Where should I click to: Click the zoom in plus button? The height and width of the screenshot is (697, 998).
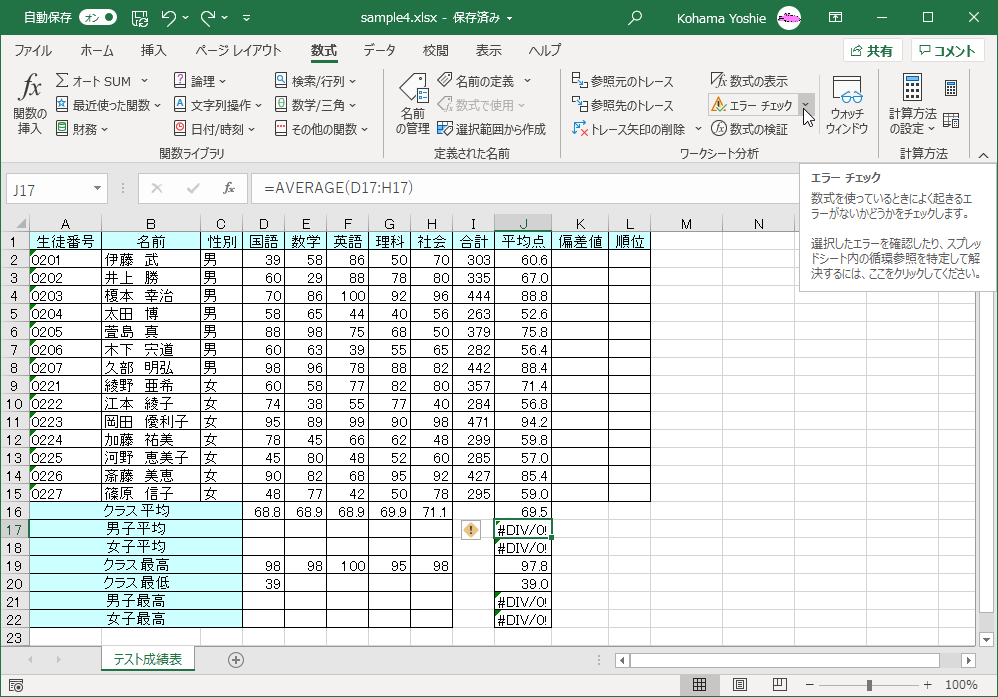(927, 685)
